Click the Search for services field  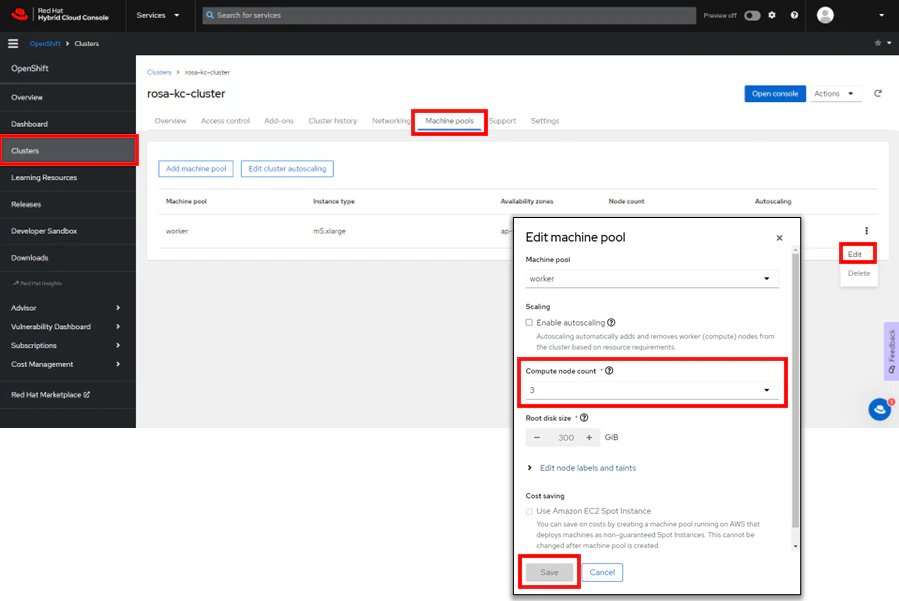[449, 15]
